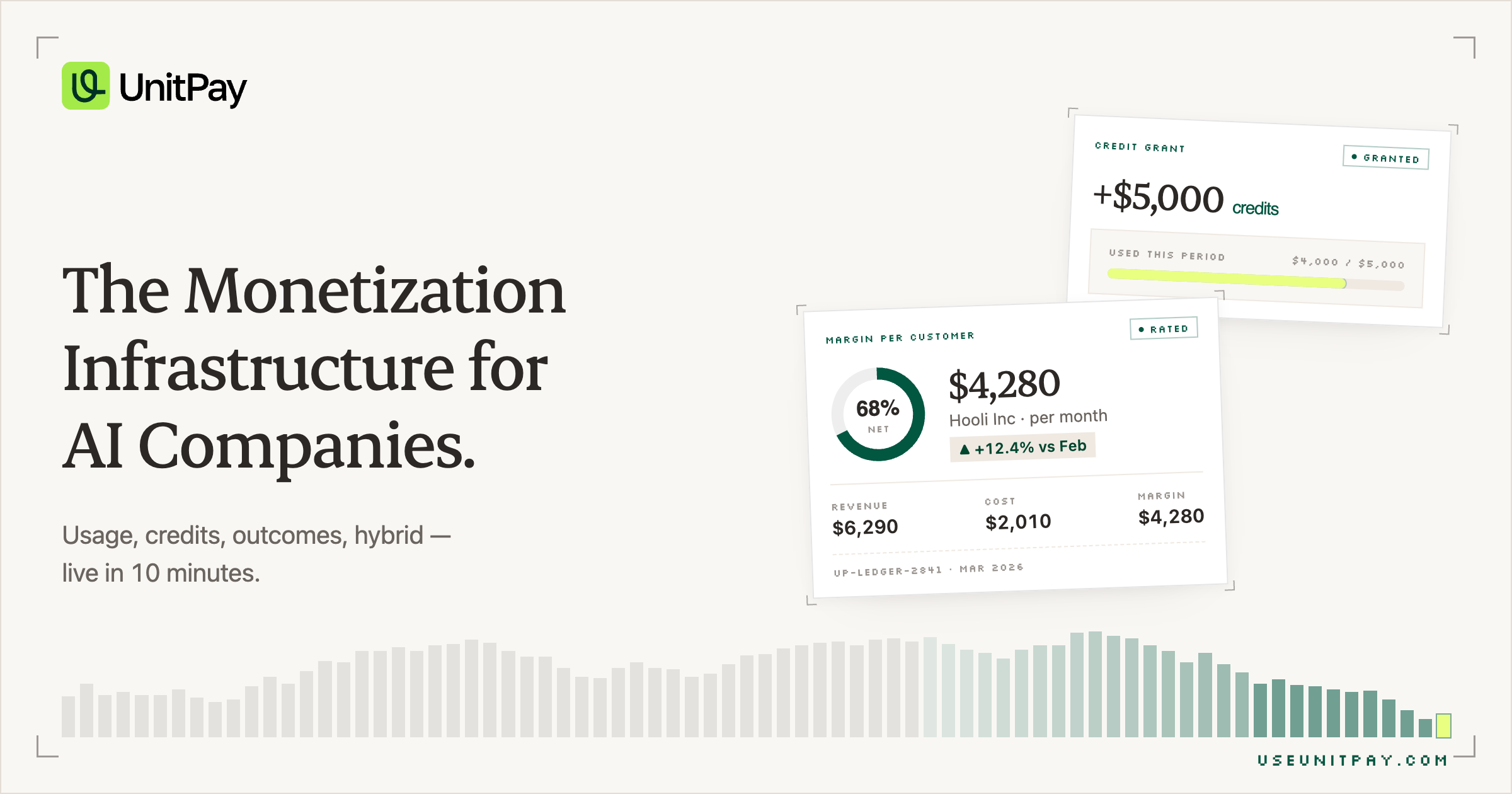Click the Hooli Inc per month label
This screenshot has width=1512, height=794.
pos(1028,418)
